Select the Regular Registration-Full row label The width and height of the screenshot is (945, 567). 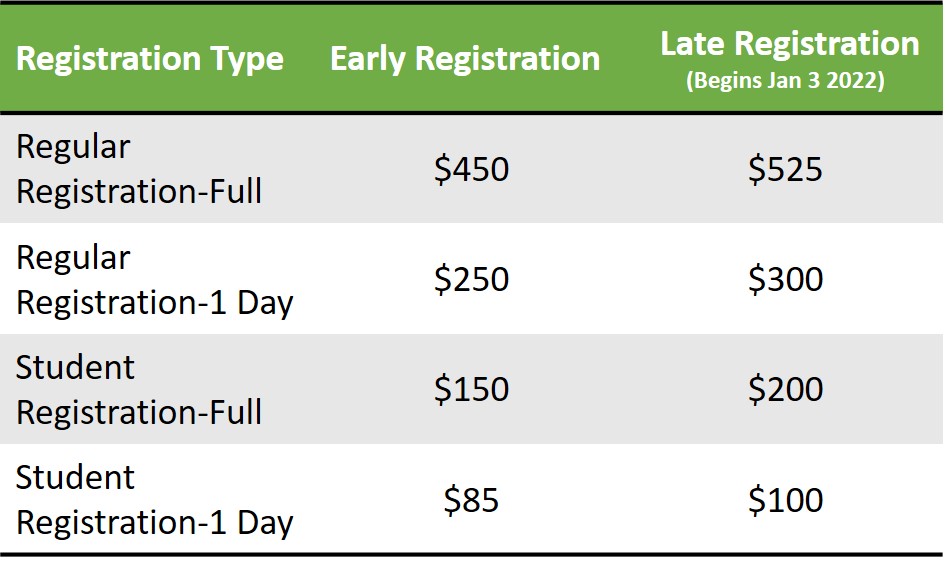coord(139,168)
